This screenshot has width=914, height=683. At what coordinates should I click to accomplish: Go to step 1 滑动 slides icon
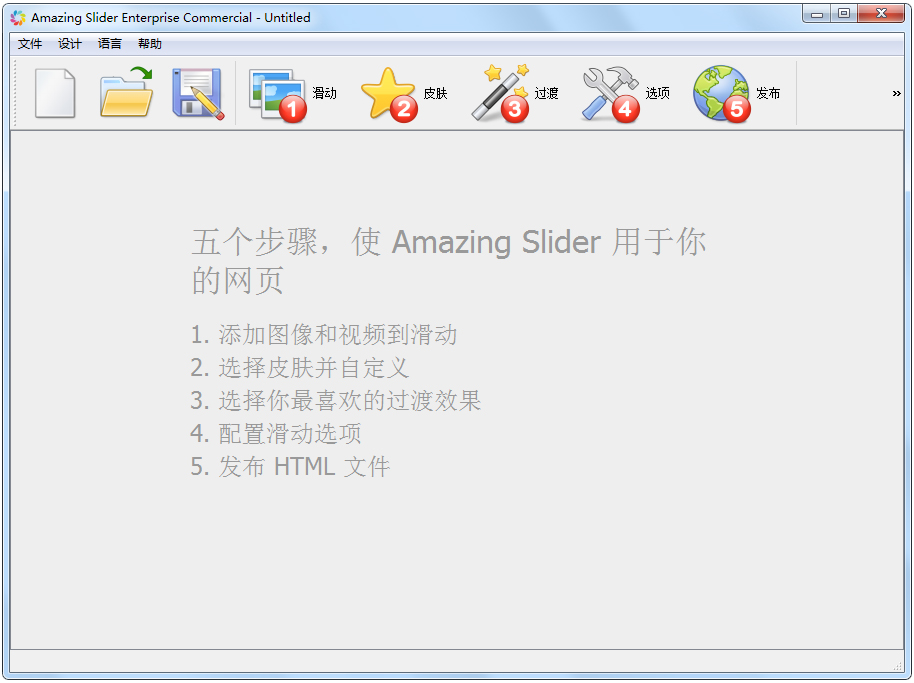pos(278,94)
